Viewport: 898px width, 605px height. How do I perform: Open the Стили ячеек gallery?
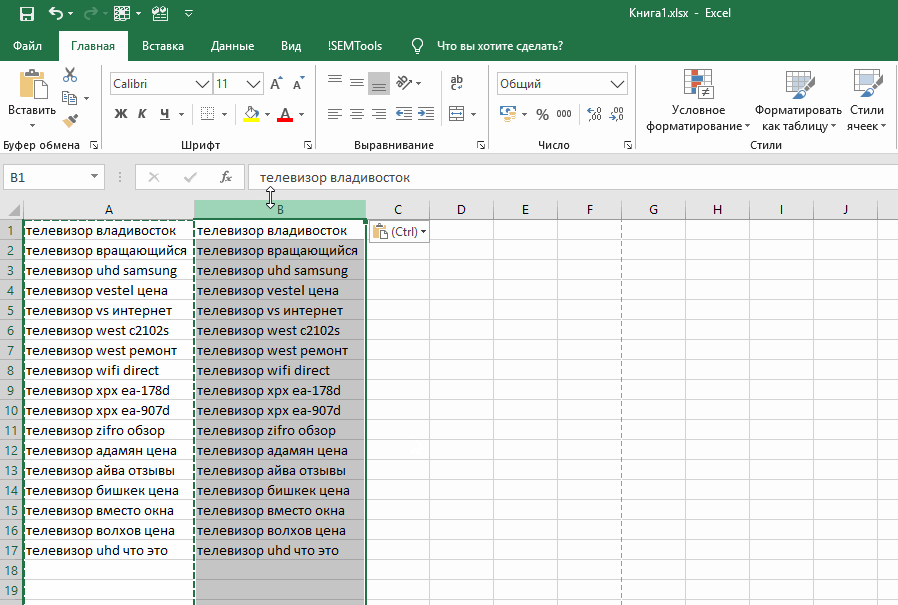pos(867,100)
